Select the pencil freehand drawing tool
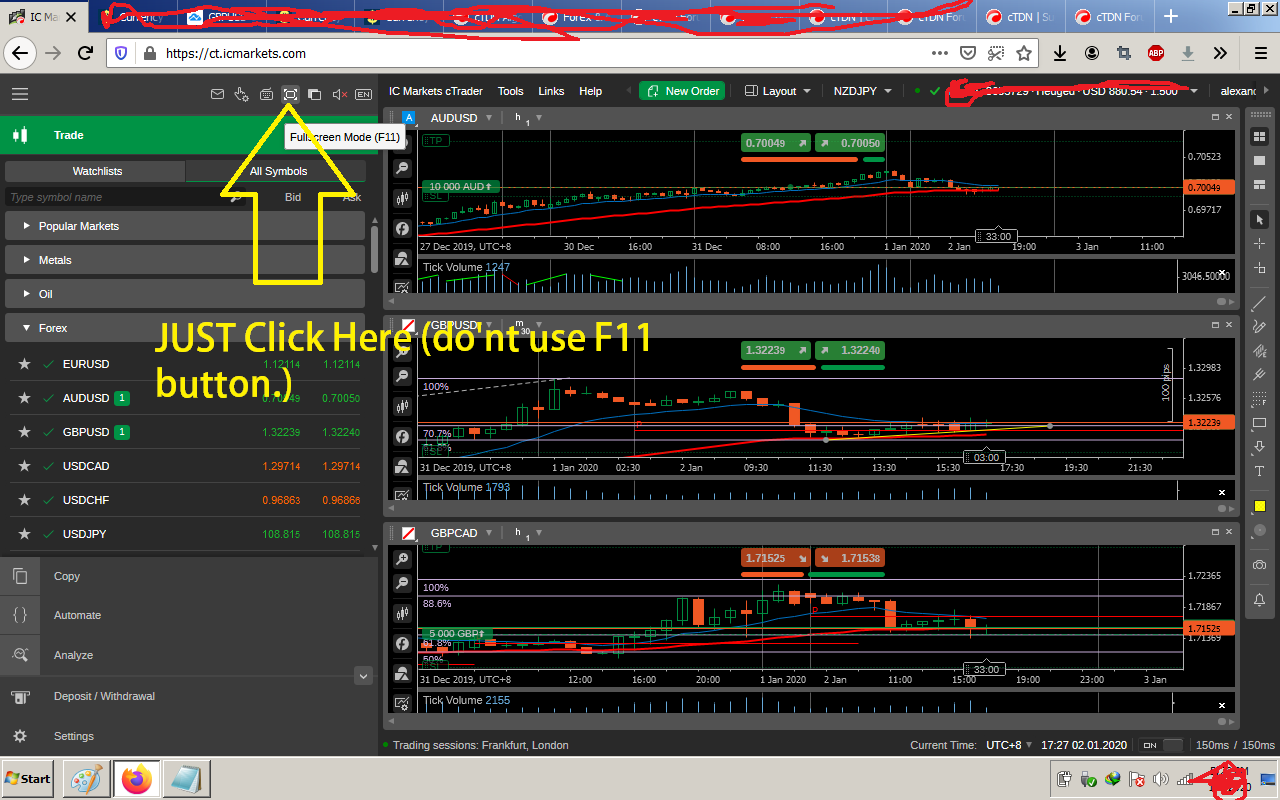1280x800 pixels. 1259,327
